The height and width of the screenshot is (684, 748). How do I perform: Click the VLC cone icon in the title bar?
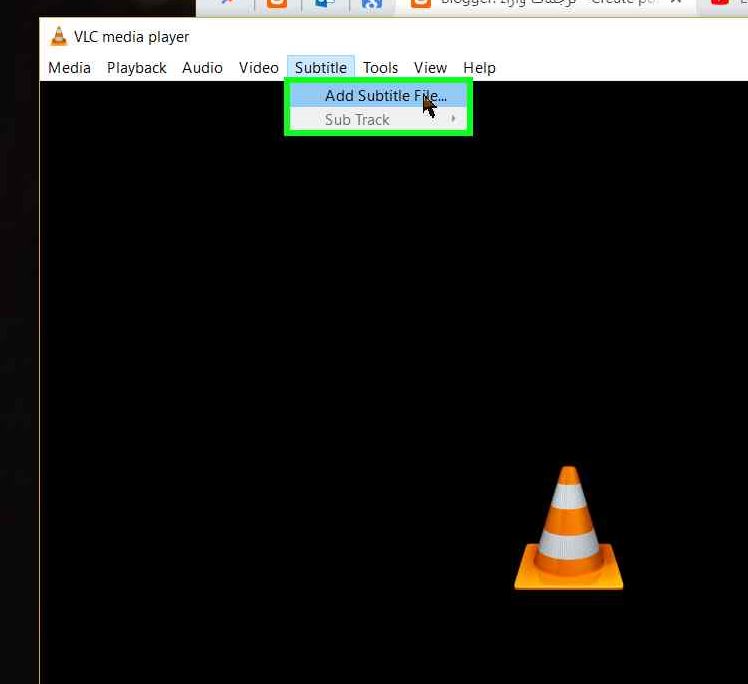click(x=59, y=37)
